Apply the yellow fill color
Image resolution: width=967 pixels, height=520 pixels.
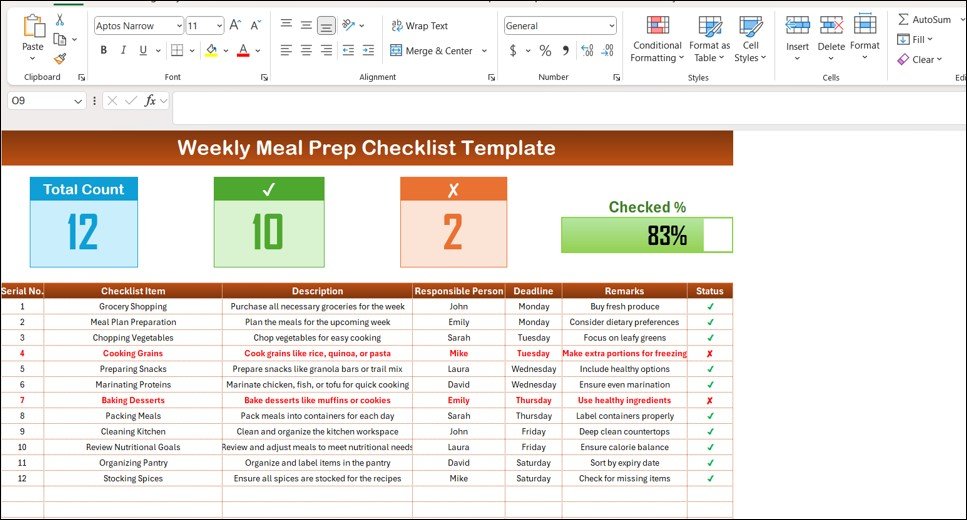coord(211,51)
